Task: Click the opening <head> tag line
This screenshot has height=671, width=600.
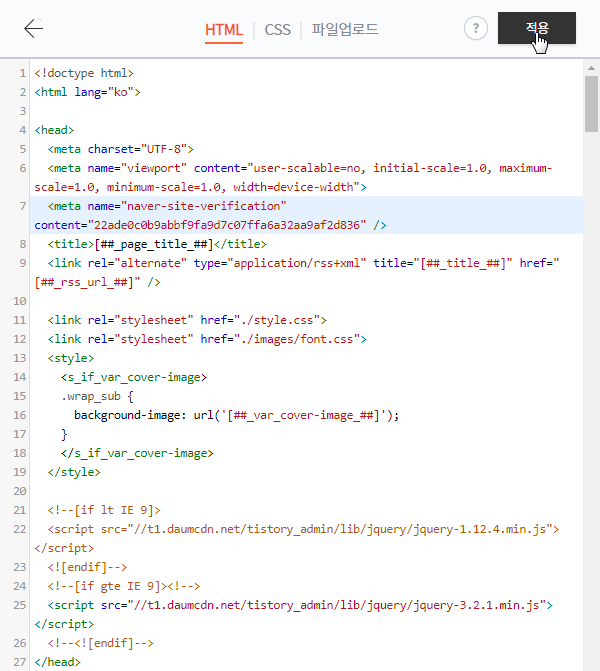Action: tap(54, 130)
